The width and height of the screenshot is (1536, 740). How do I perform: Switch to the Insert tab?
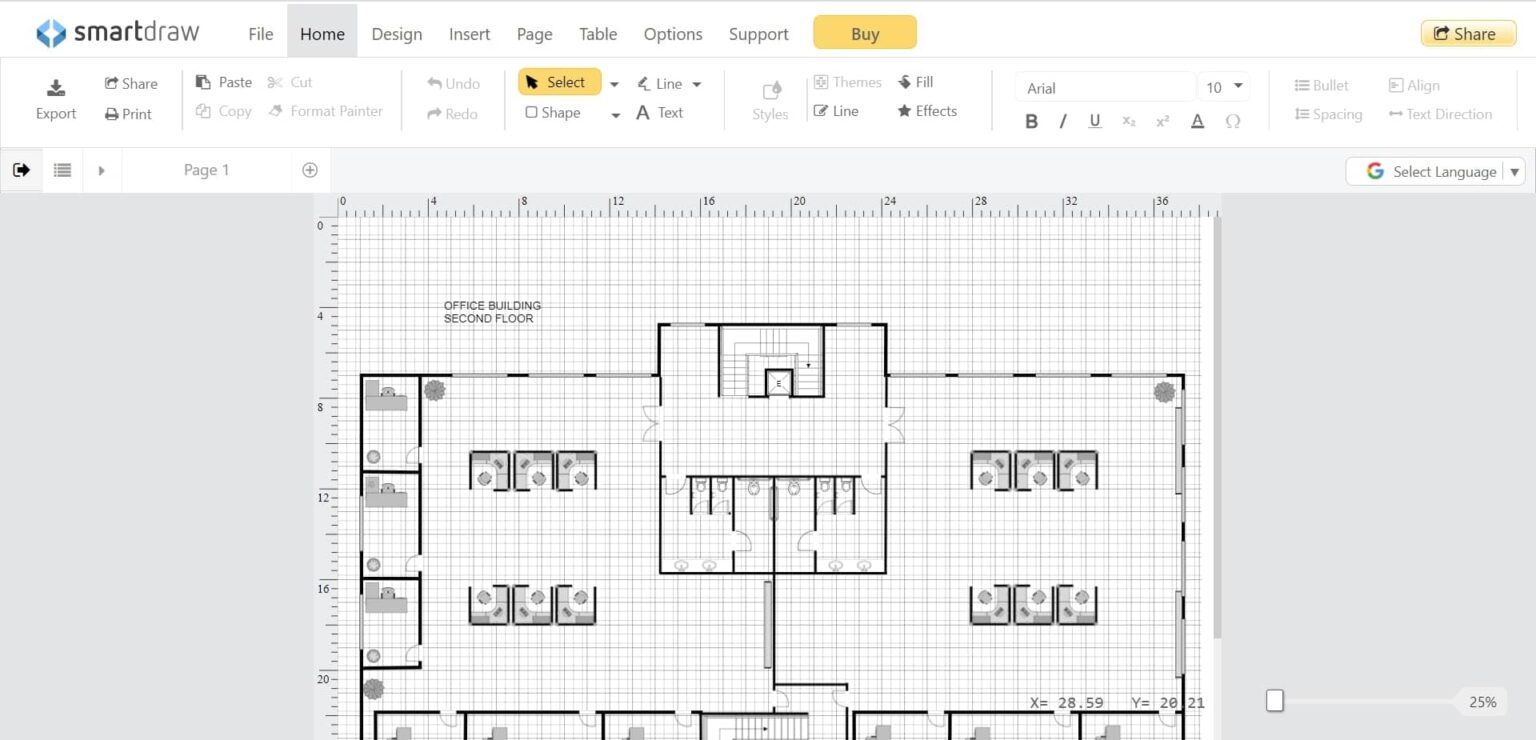click(x=469, y=33)
